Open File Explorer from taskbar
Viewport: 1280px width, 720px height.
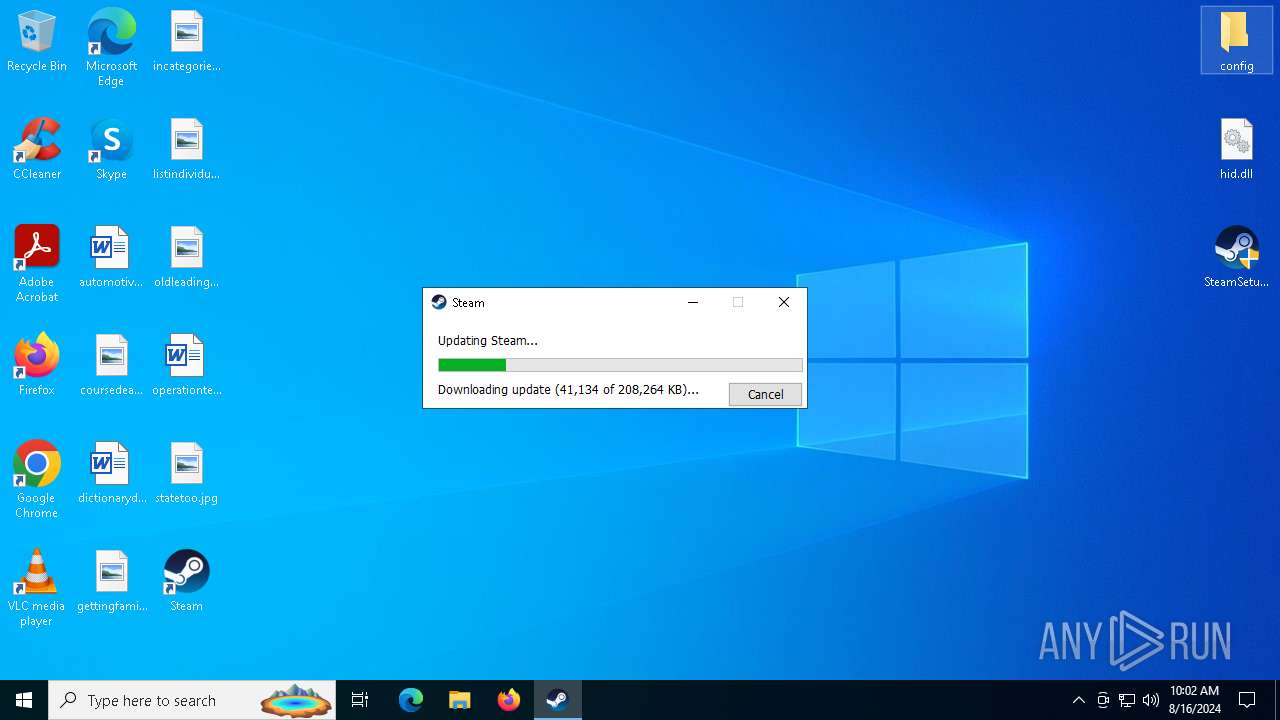[460, 700]
